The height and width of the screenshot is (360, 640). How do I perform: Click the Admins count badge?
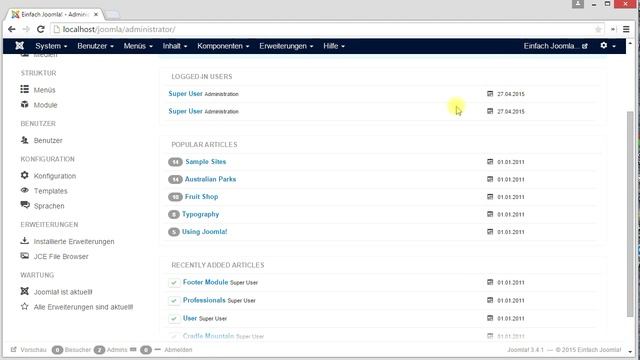click(x=99, y=350)
